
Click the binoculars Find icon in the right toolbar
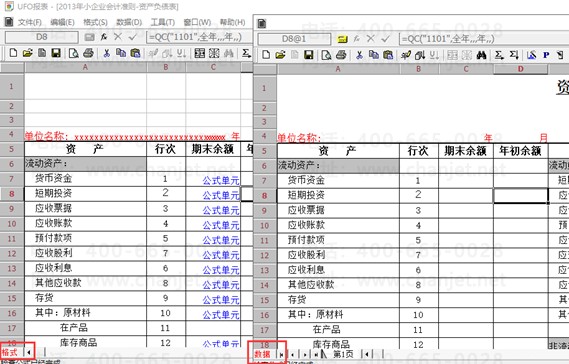coord(482,55)
